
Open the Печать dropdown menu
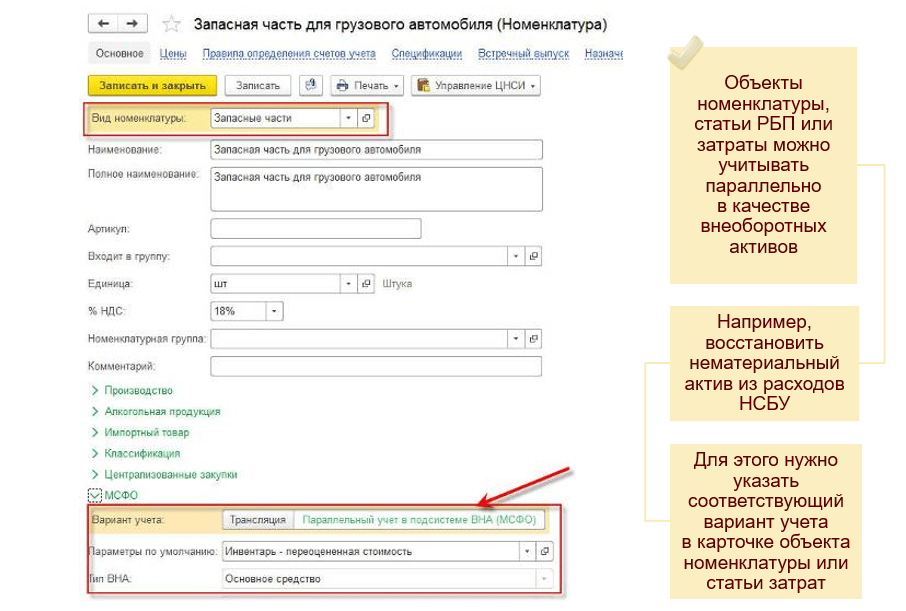coord(367,86)
